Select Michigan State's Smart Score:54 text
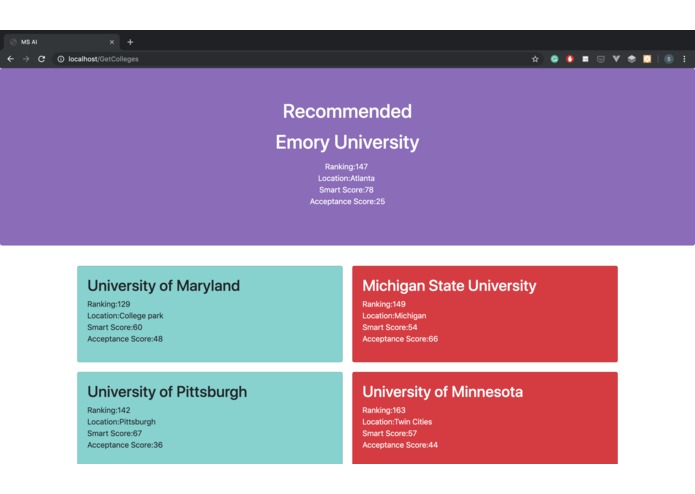The width and height of the screenshot is (695, 494). coord(390,327)
